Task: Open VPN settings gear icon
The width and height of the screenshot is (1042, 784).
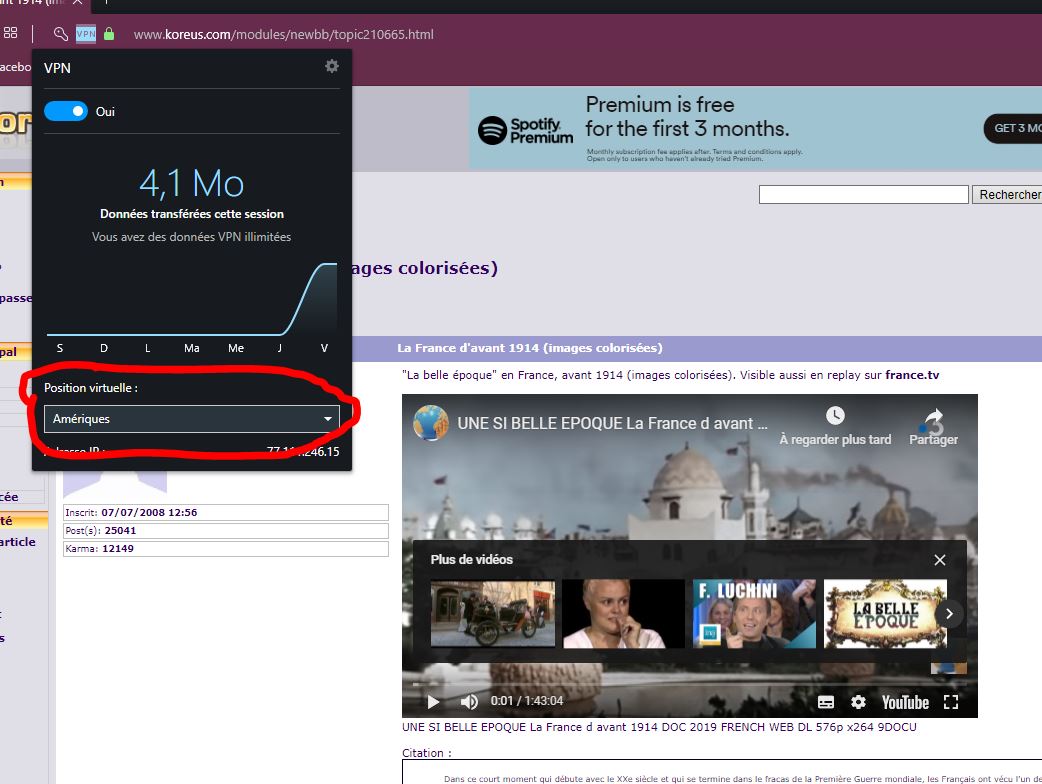Action: click(332, 66)
